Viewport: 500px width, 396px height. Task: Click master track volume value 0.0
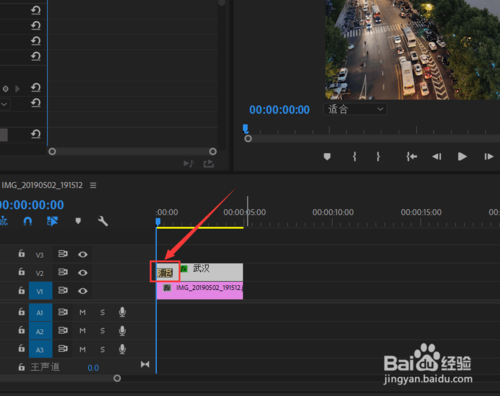pos(93,368)
